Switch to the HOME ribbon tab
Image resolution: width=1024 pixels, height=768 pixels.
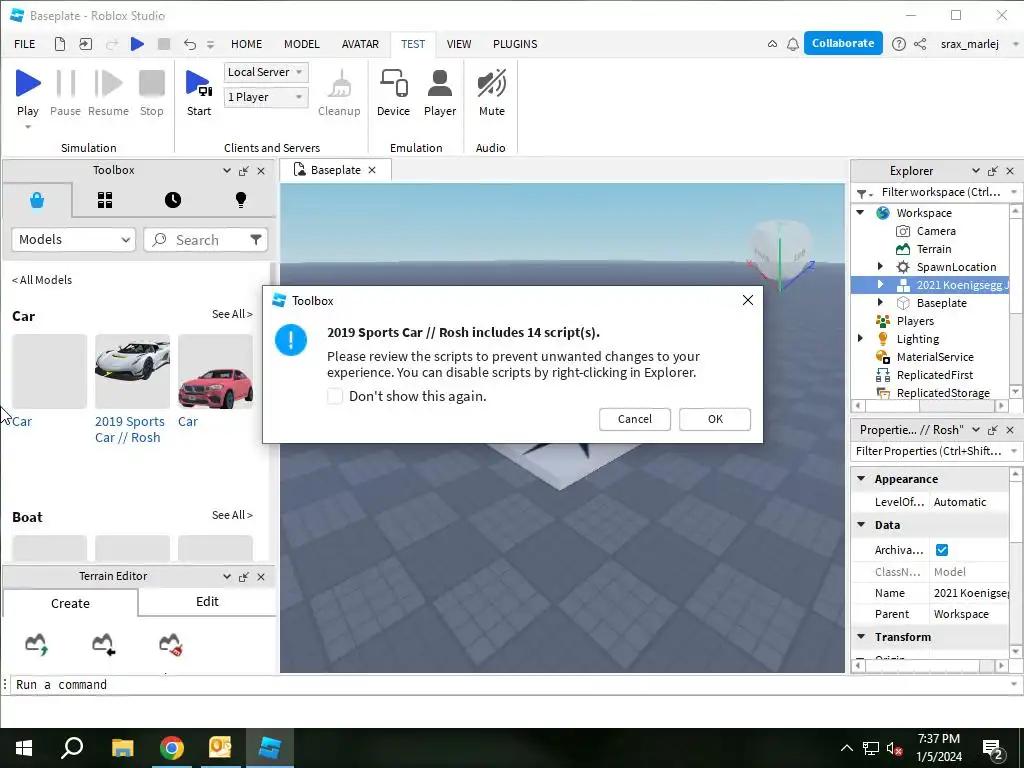click(246, 44)
